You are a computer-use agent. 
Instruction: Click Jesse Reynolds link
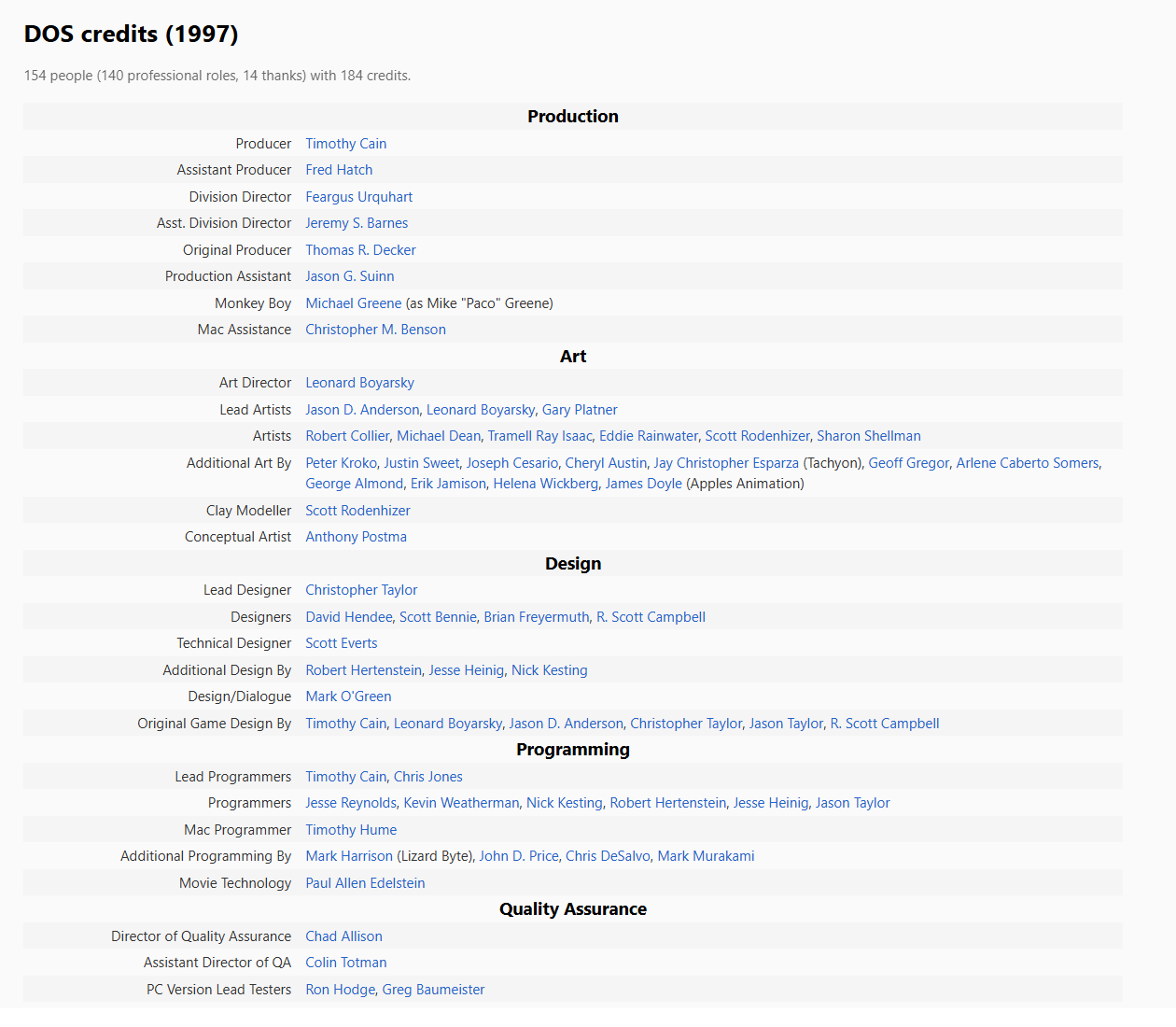pos(350,803)
